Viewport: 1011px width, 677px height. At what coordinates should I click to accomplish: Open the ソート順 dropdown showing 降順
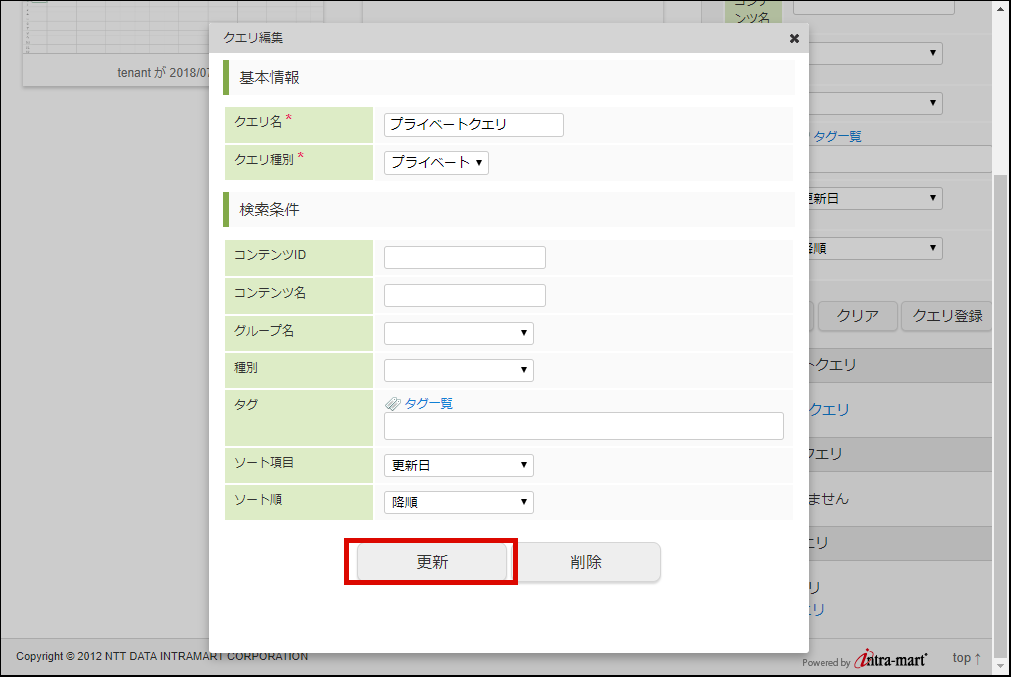click(x=458, y=502)
